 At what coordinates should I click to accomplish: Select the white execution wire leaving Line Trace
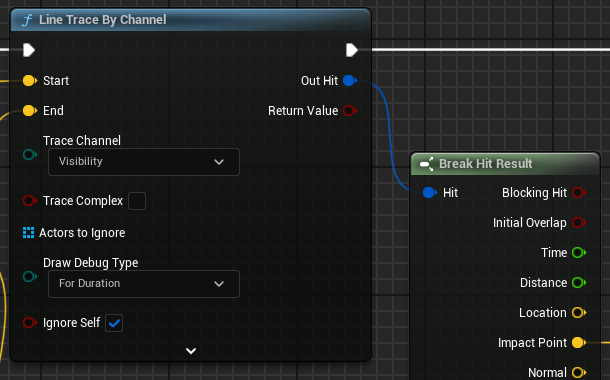click(x=491, y=49)
